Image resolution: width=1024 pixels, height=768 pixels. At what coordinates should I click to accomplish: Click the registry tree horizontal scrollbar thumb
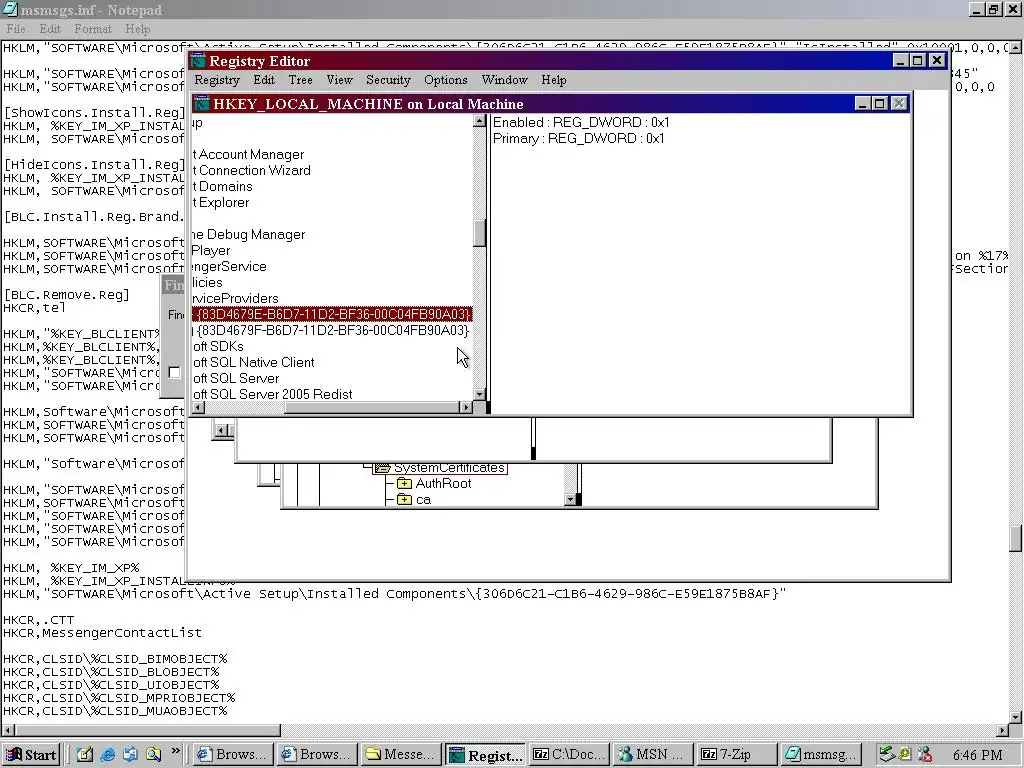[372, 408]
